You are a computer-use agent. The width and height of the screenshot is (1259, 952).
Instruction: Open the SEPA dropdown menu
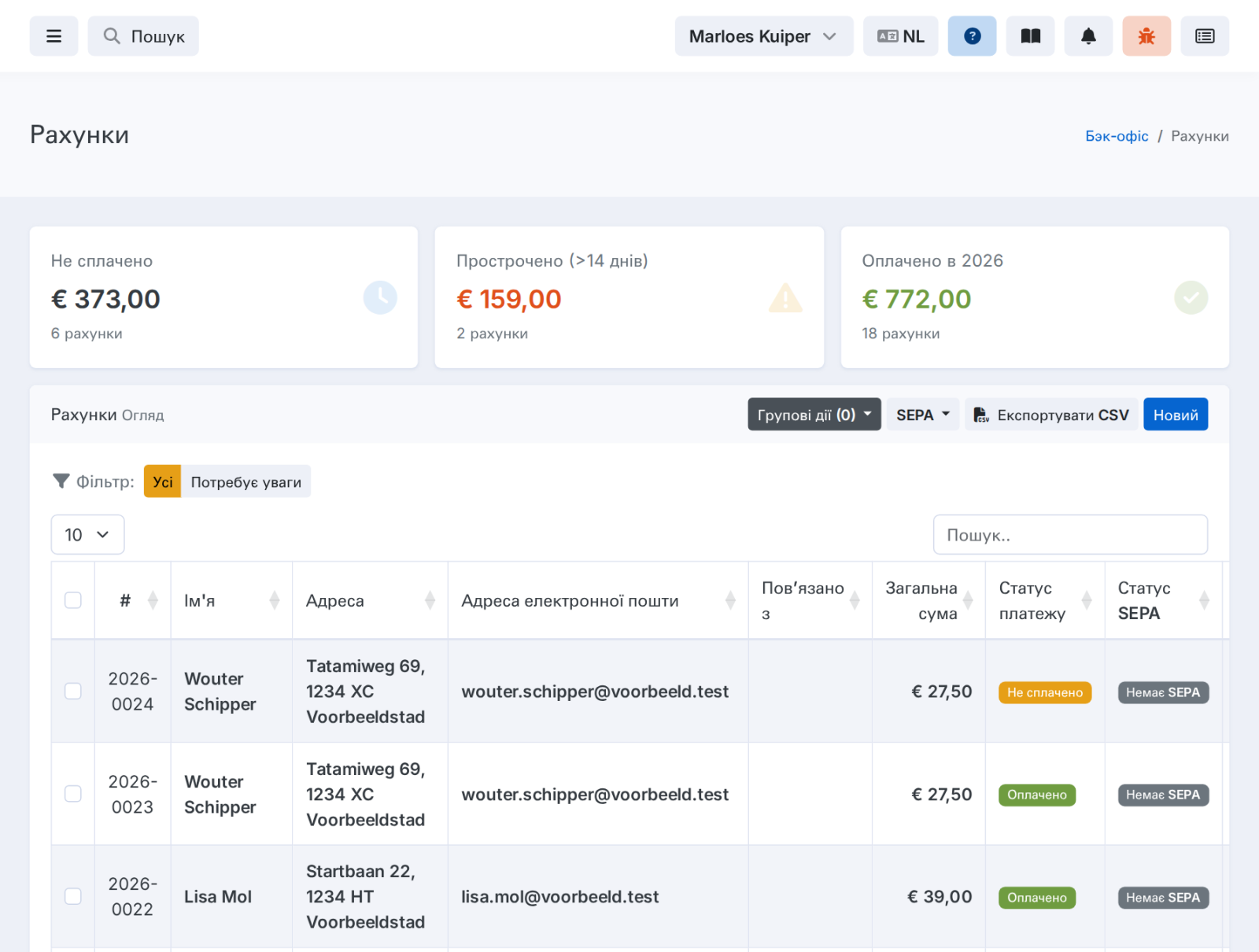922,415
